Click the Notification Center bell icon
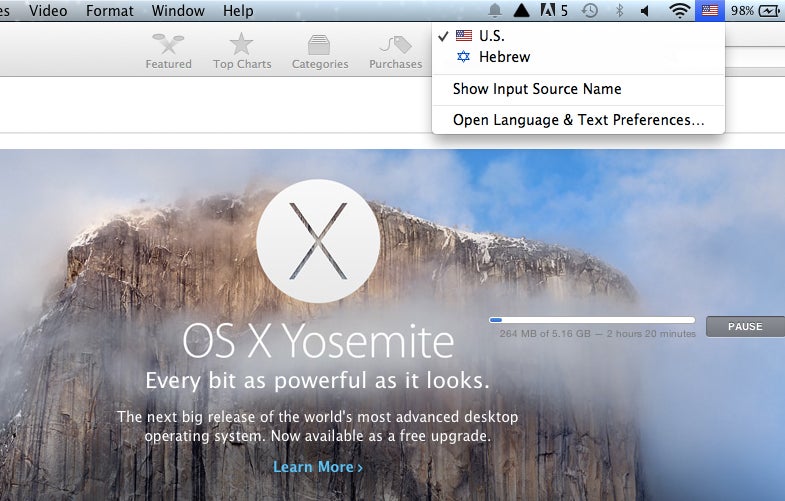This screenshot has height=501, width=785. point(495,11)
